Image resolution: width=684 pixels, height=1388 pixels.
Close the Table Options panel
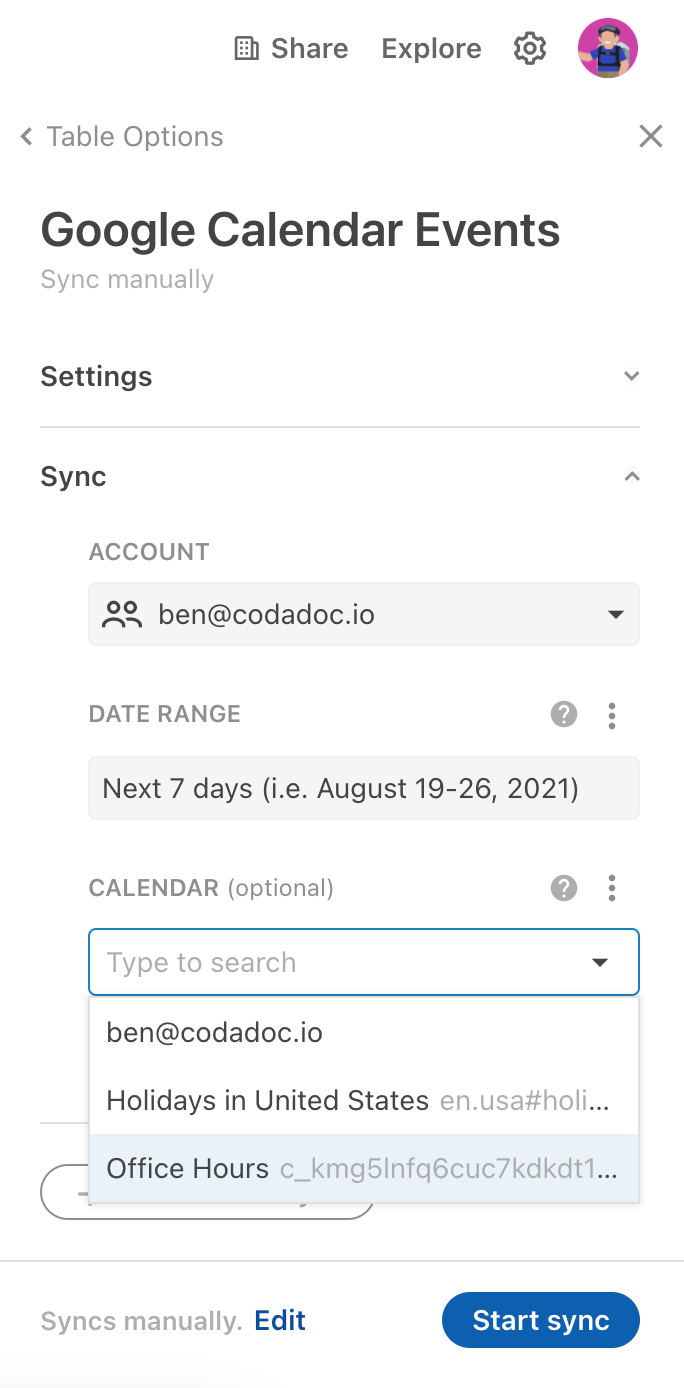(x=651, y=136)
